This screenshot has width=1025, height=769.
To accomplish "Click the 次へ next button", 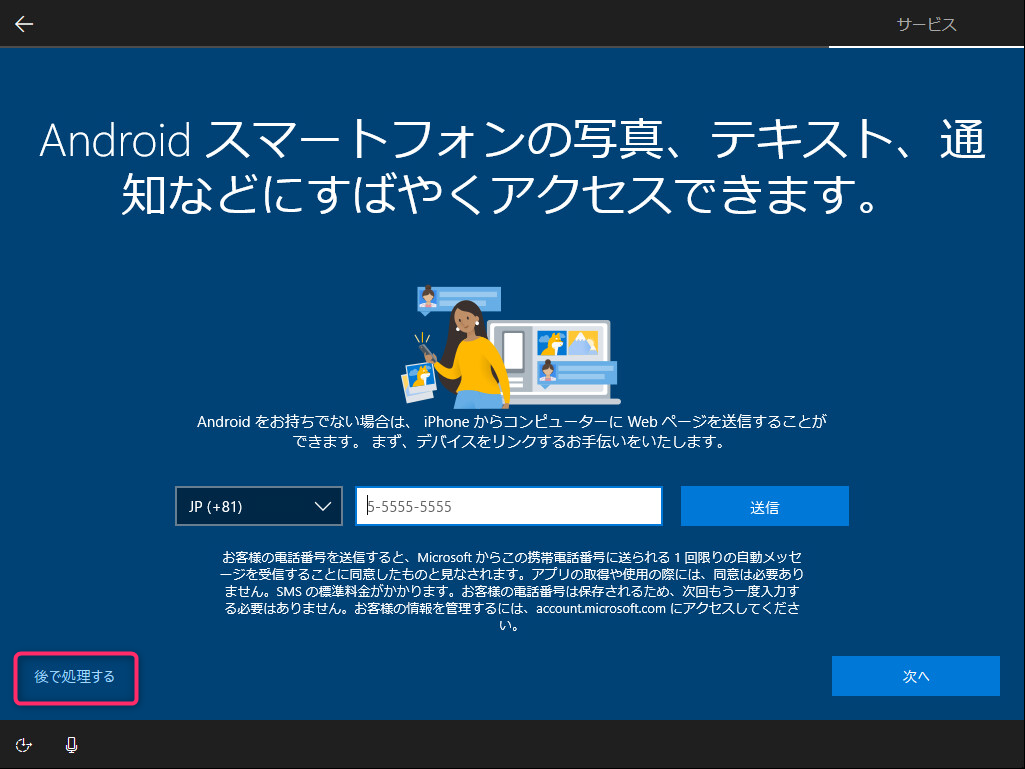I will (916, 676).
